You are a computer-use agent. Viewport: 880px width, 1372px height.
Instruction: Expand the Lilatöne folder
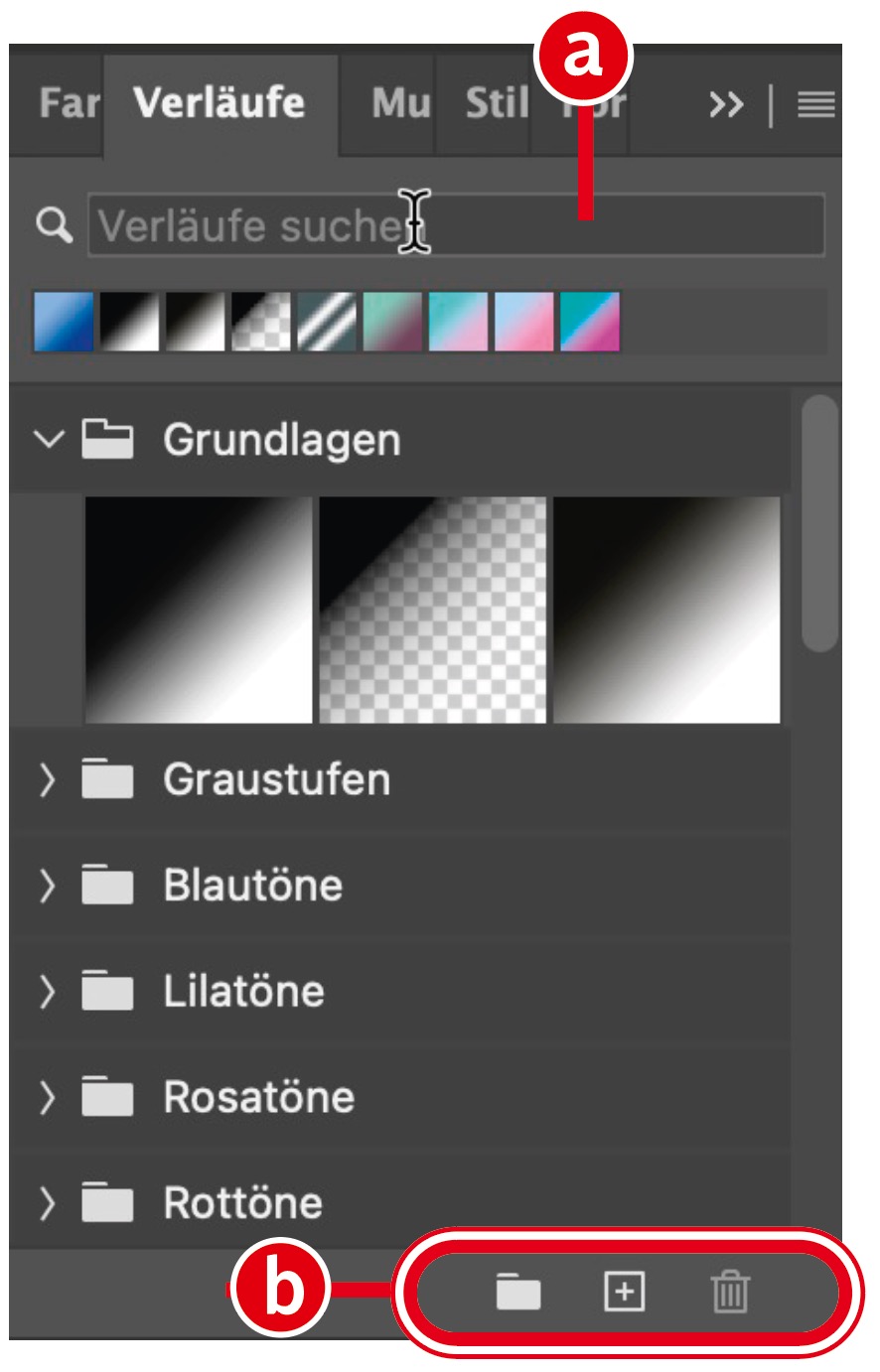(47, 991)
